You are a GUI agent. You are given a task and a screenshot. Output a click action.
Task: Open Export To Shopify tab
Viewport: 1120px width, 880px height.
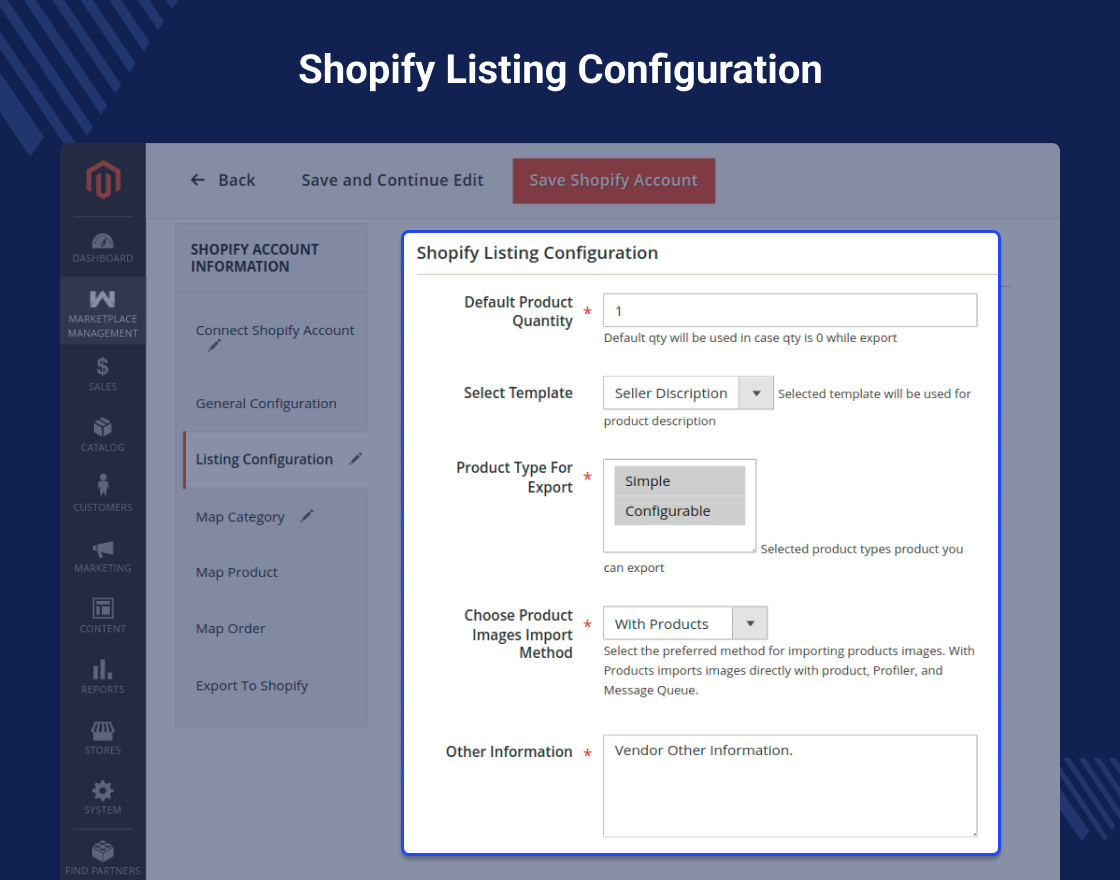coord(251,686)
